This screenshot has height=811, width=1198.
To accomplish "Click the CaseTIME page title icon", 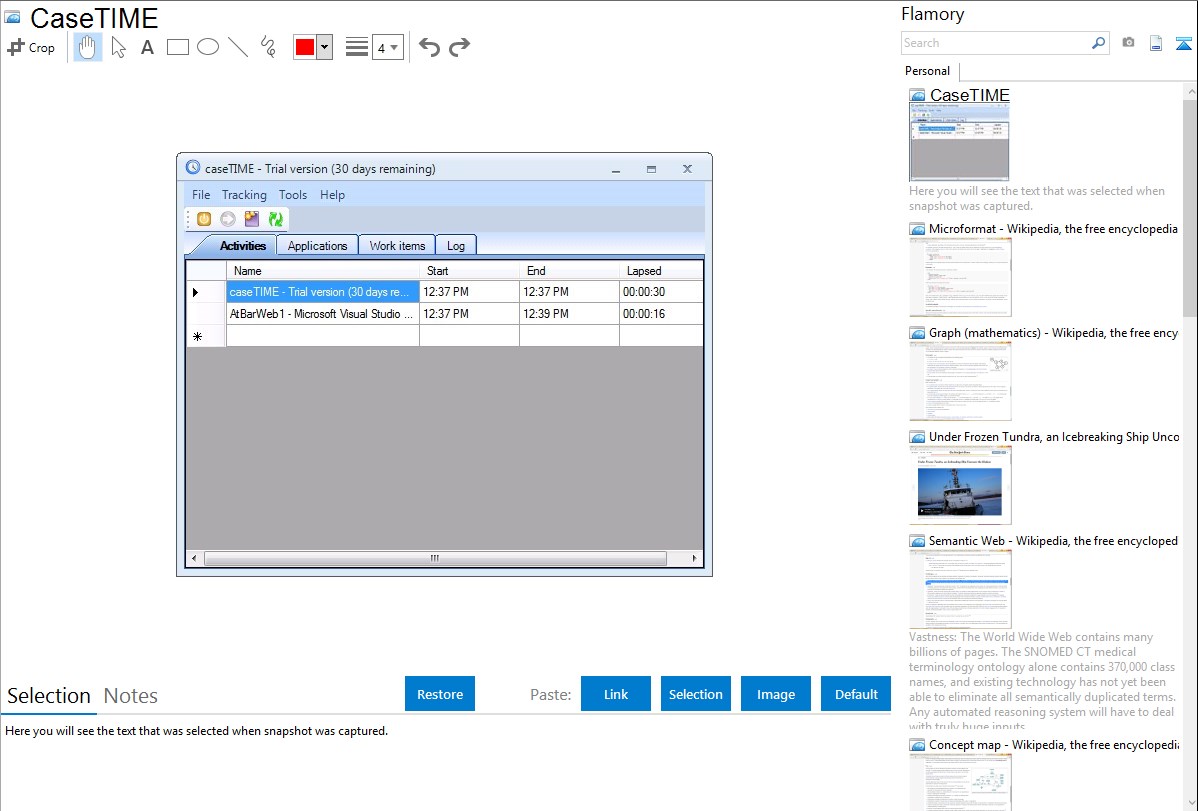I will coord(13,17).
